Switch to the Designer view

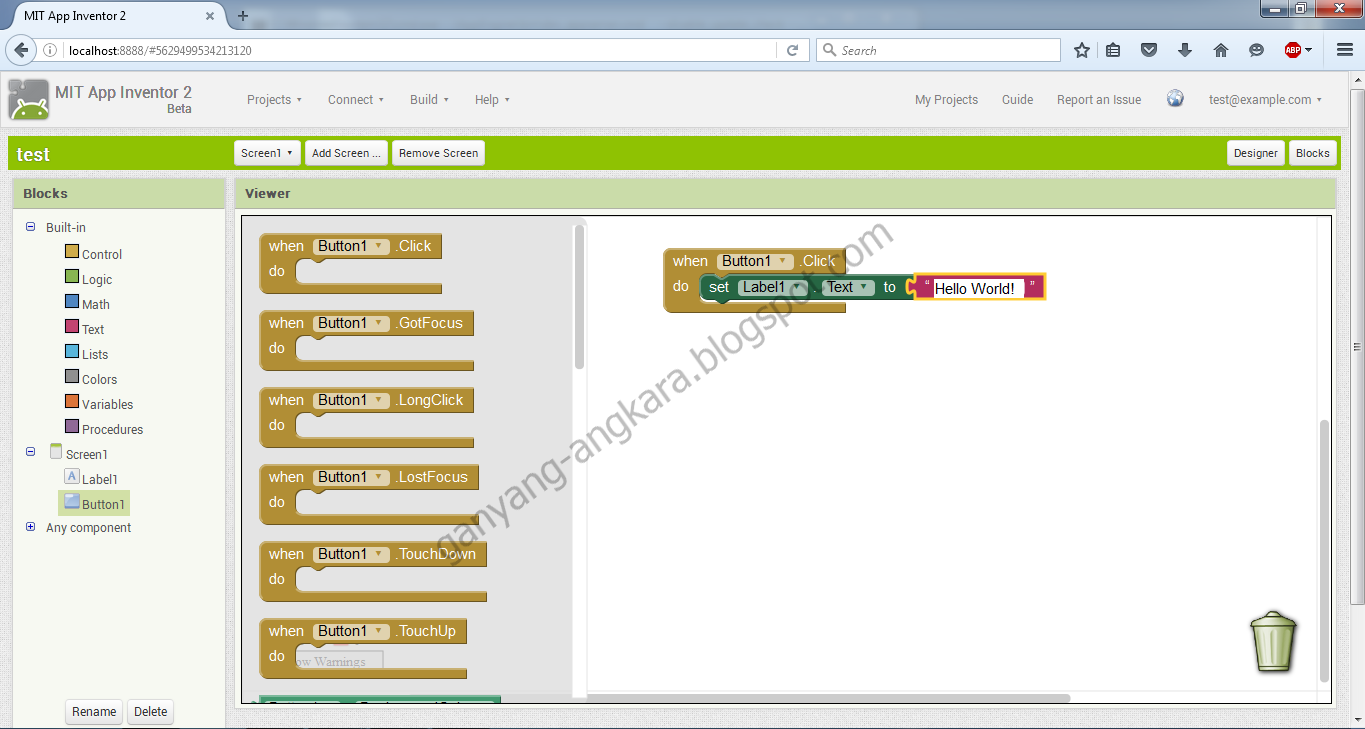[1255, 152]
